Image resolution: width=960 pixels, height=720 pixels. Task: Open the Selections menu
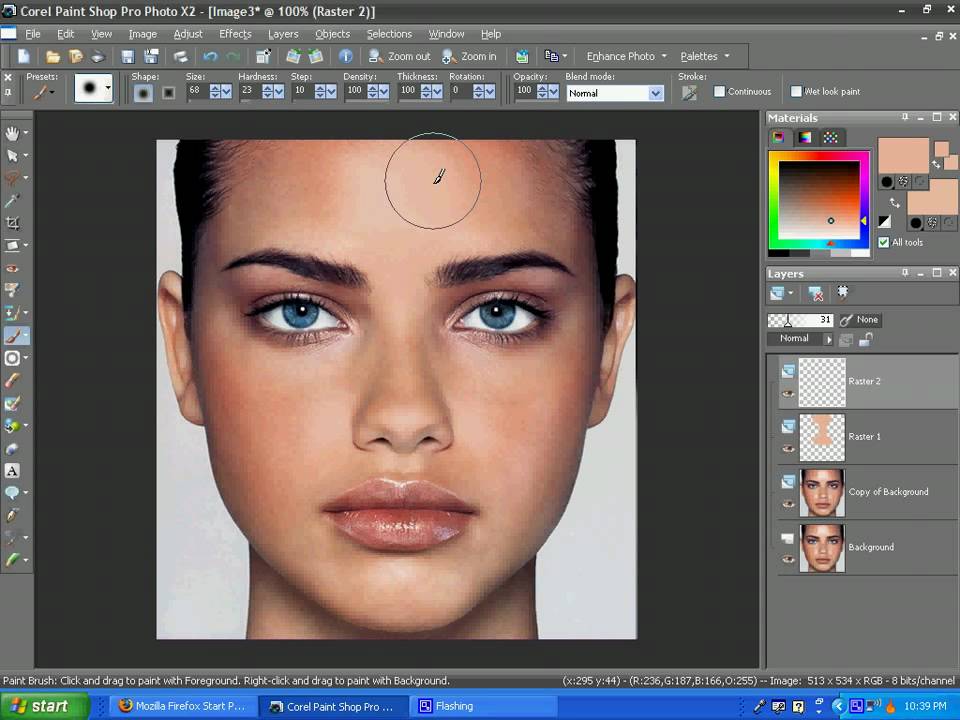(389, 34)
